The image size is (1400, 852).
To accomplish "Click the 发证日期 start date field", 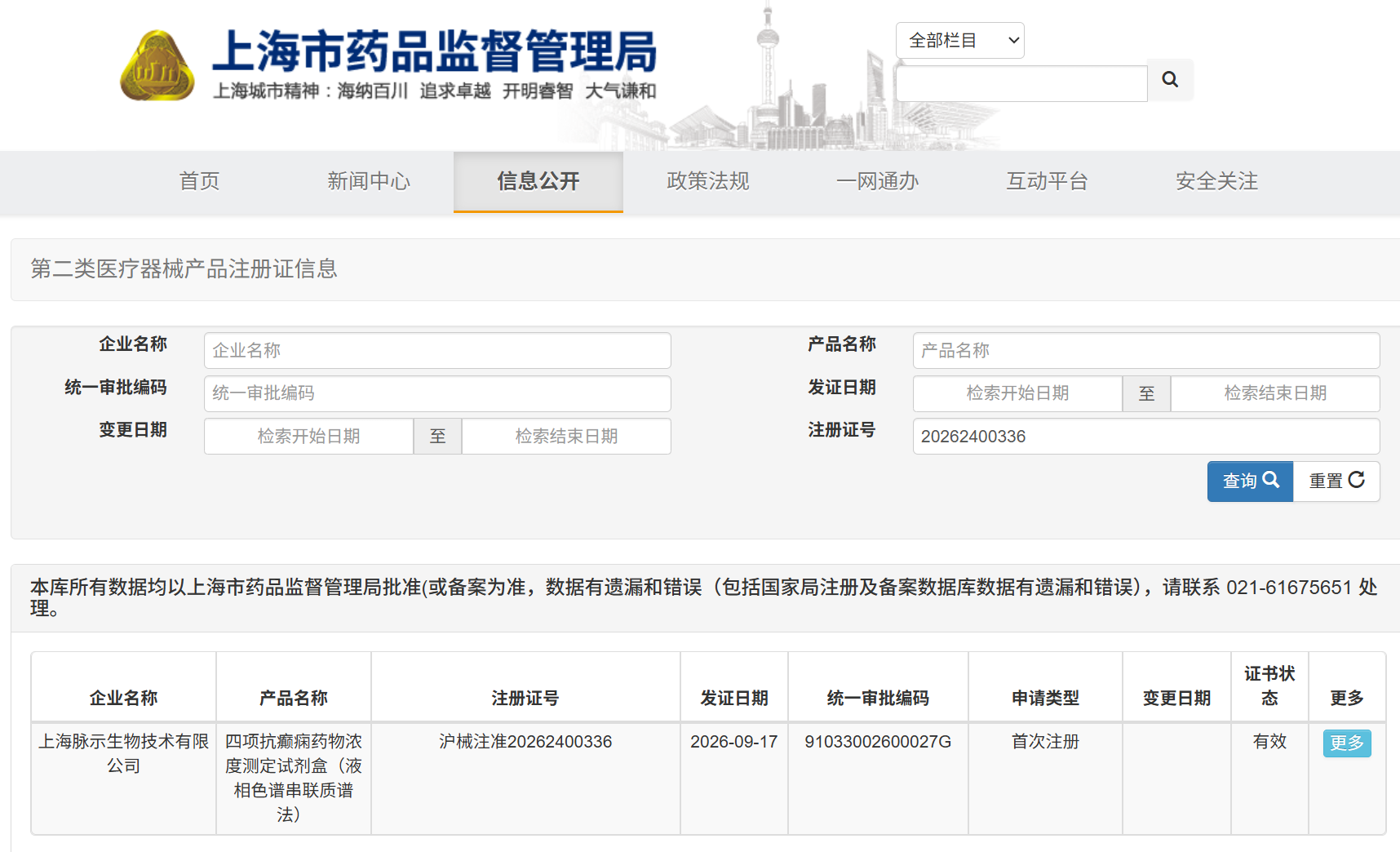I will pyautogui.click(x=1017, y=393).
